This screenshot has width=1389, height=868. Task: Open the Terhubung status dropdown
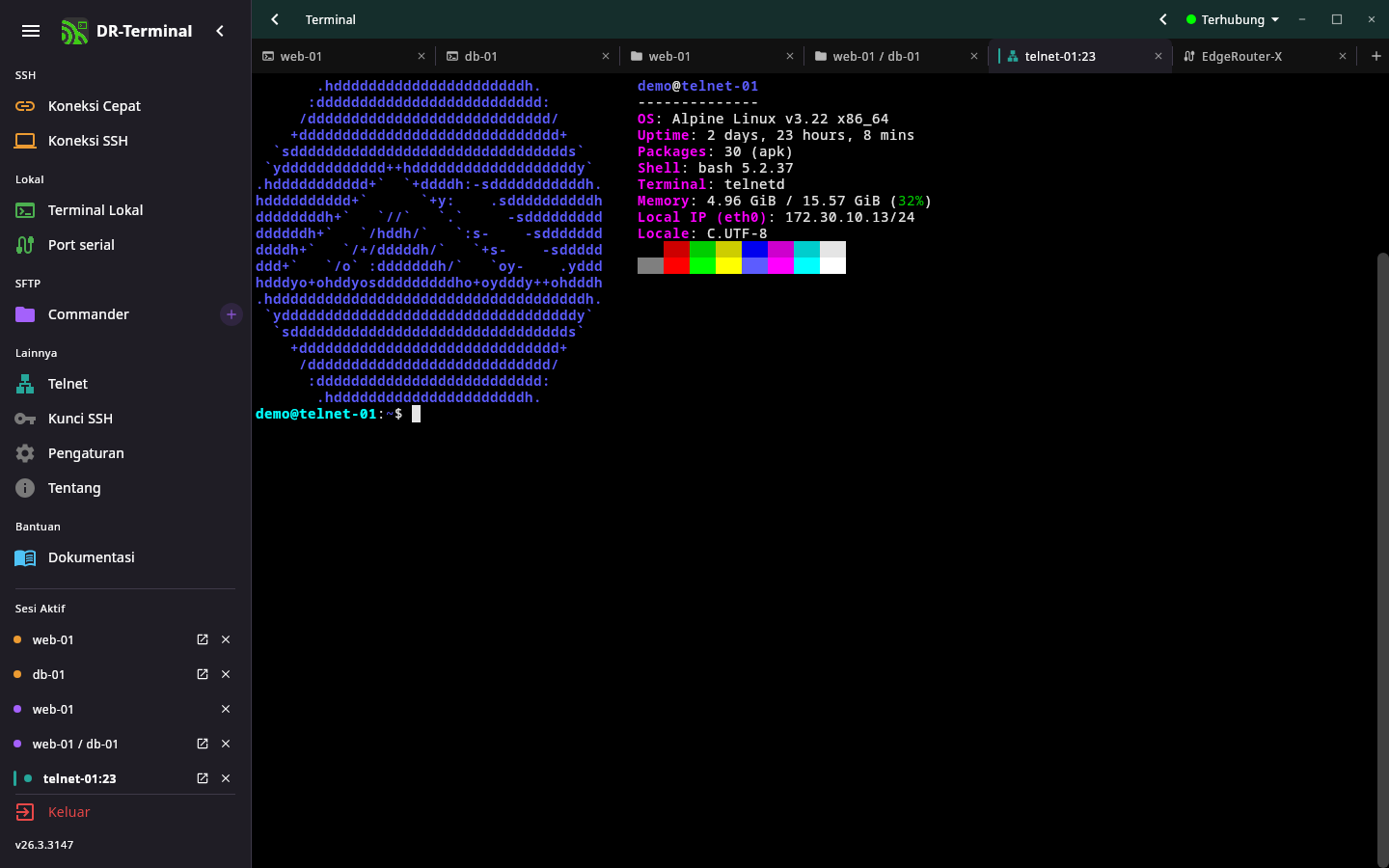pos(1233,19)
